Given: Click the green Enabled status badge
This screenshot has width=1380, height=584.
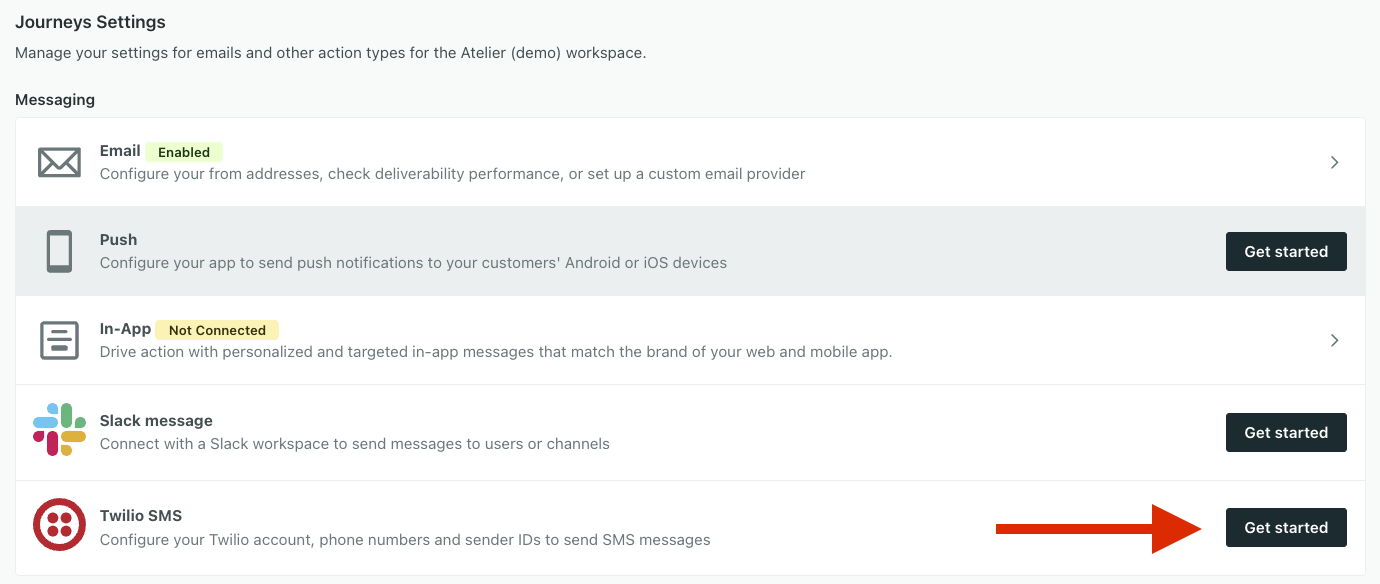Looking at the screenshot, I should (184, 152).
